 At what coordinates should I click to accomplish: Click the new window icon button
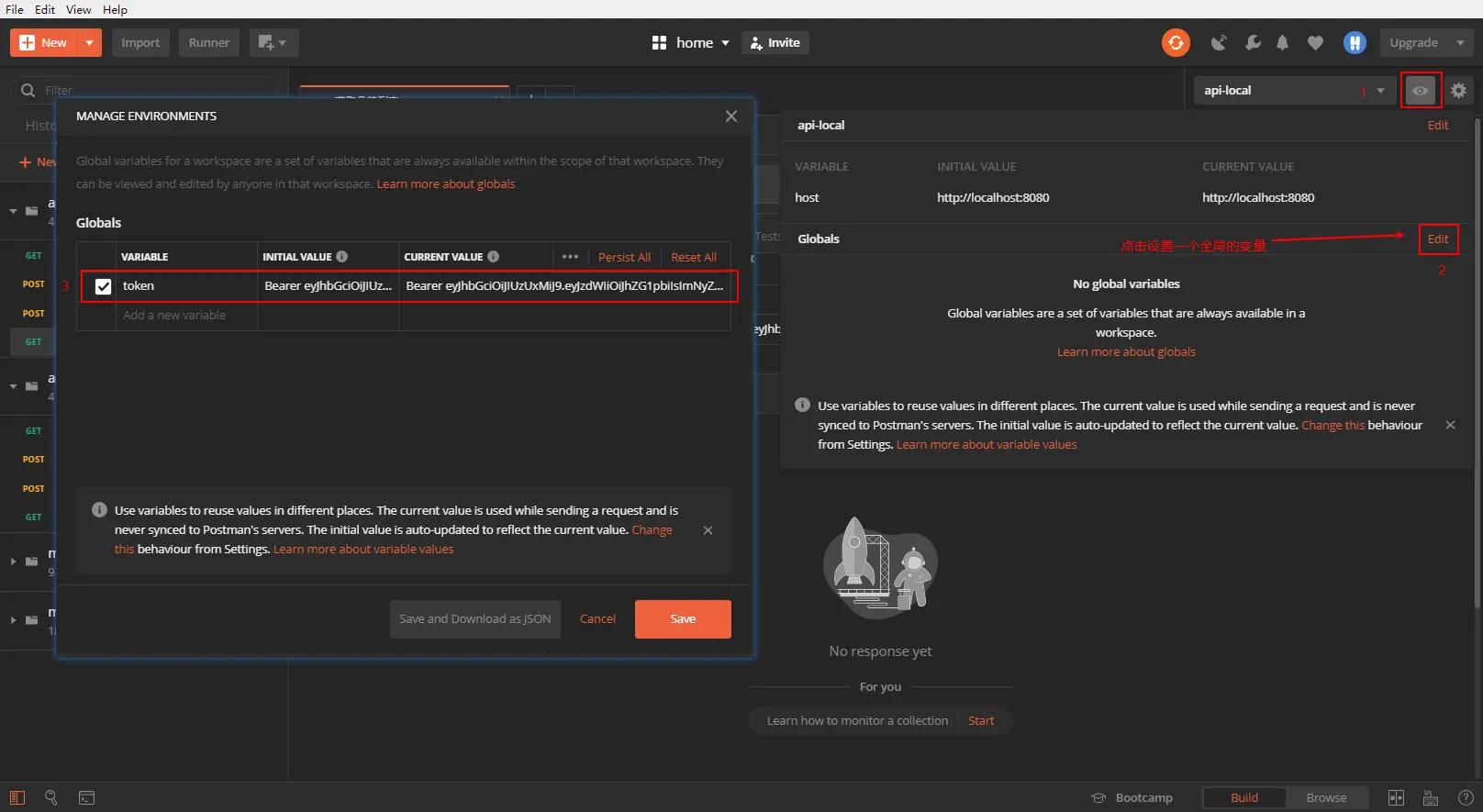[x=273, y=42]
